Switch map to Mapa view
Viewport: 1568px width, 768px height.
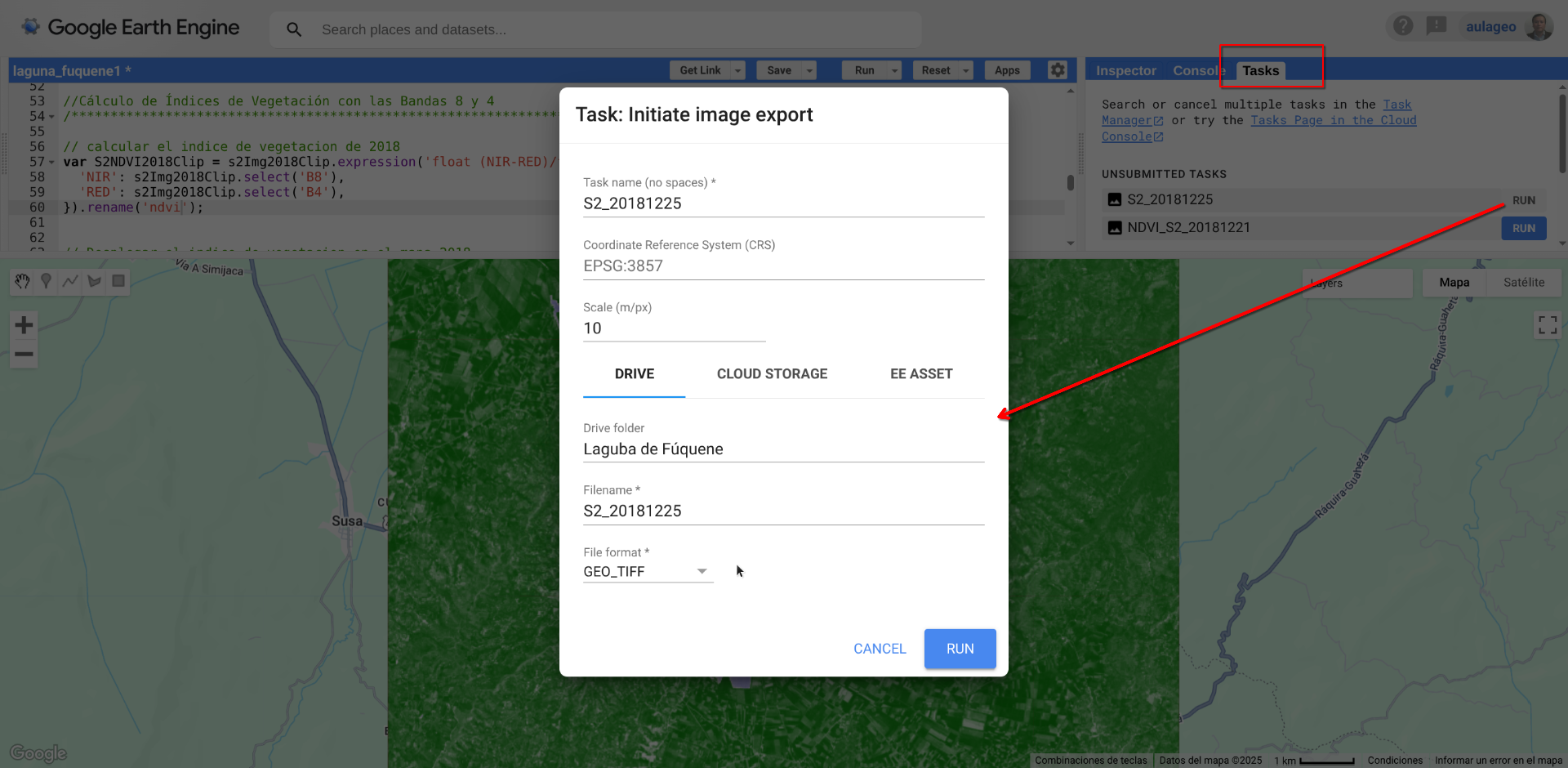pyautogui.click(x=1454, y=283)
